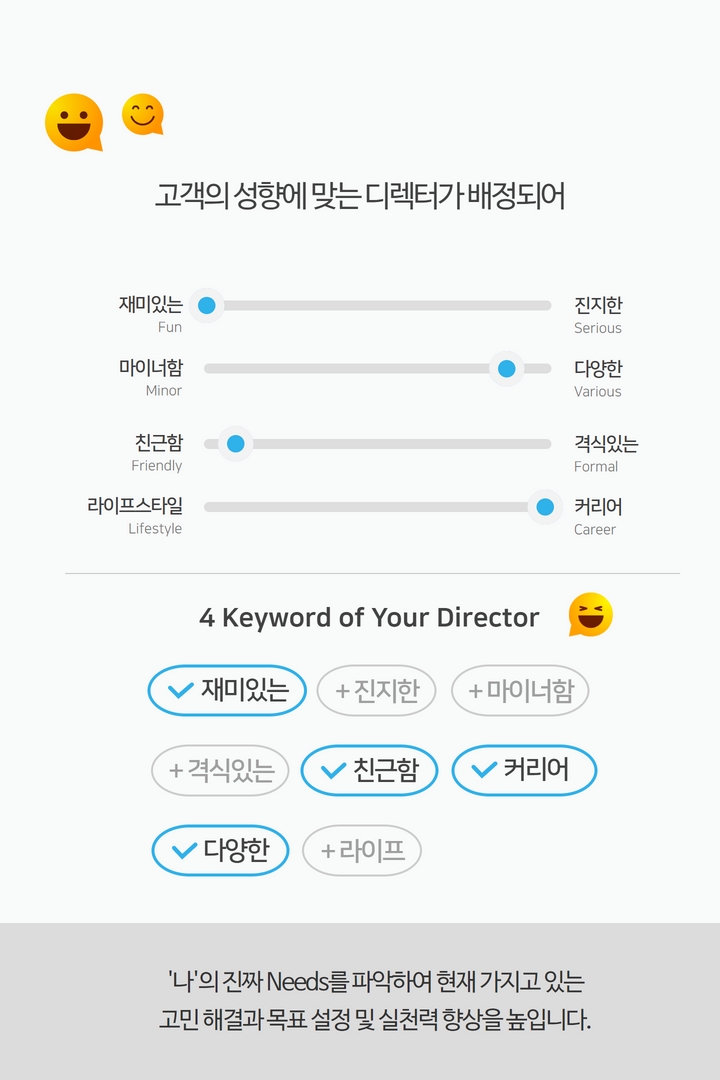
Task: Click the Fun to Serious slider handle
Action: tap(207, 305)
